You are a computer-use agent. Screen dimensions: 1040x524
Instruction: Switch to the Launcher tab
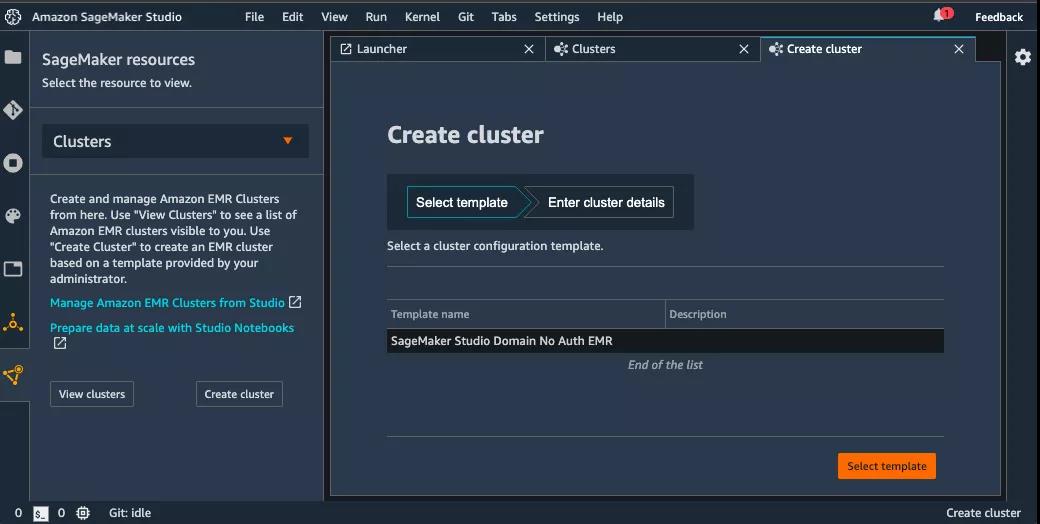click(438, 49)
